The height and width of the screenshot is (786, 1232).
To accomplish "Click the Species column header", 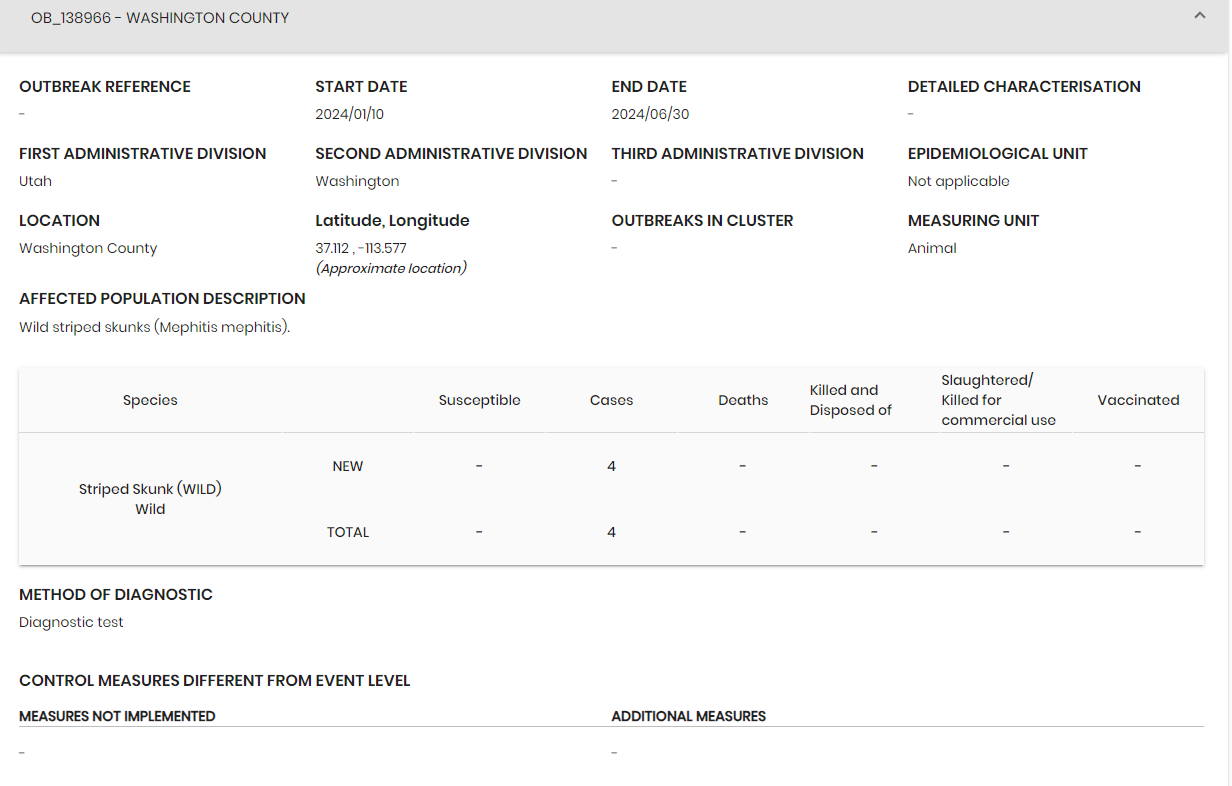I will [150, 400].
